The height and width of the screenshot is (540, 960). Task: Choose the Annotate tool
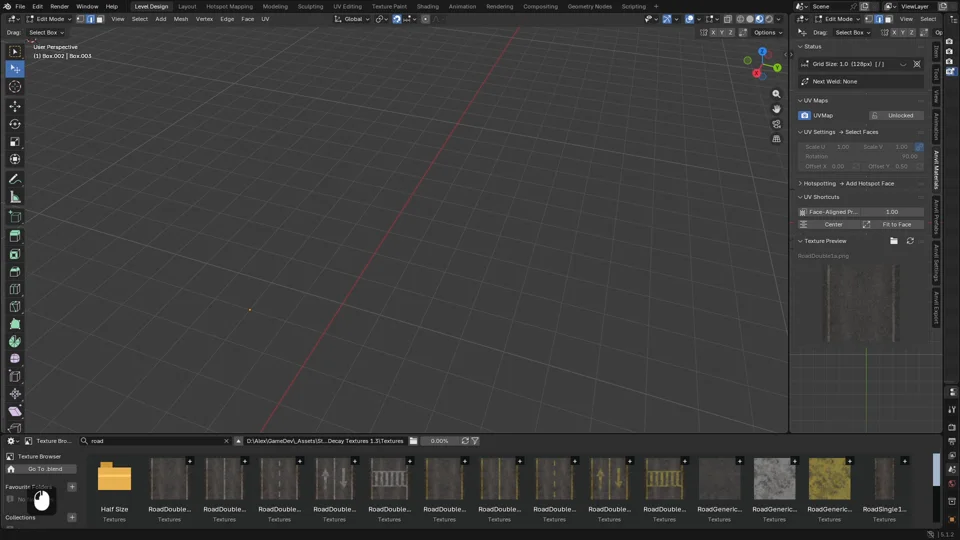tap(15, 179)
